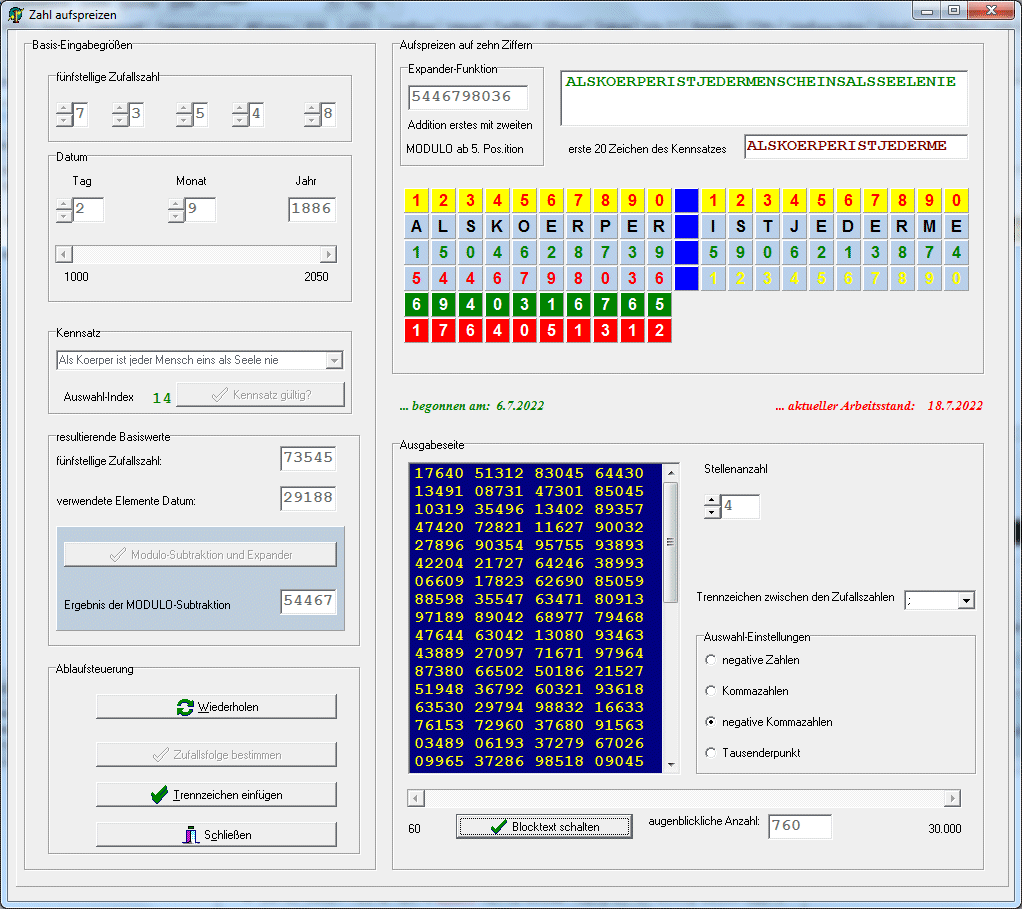Click the checkmark icon on Blocktext schalten
This screenshot has width=1022, height=909.
pos(499,827)
